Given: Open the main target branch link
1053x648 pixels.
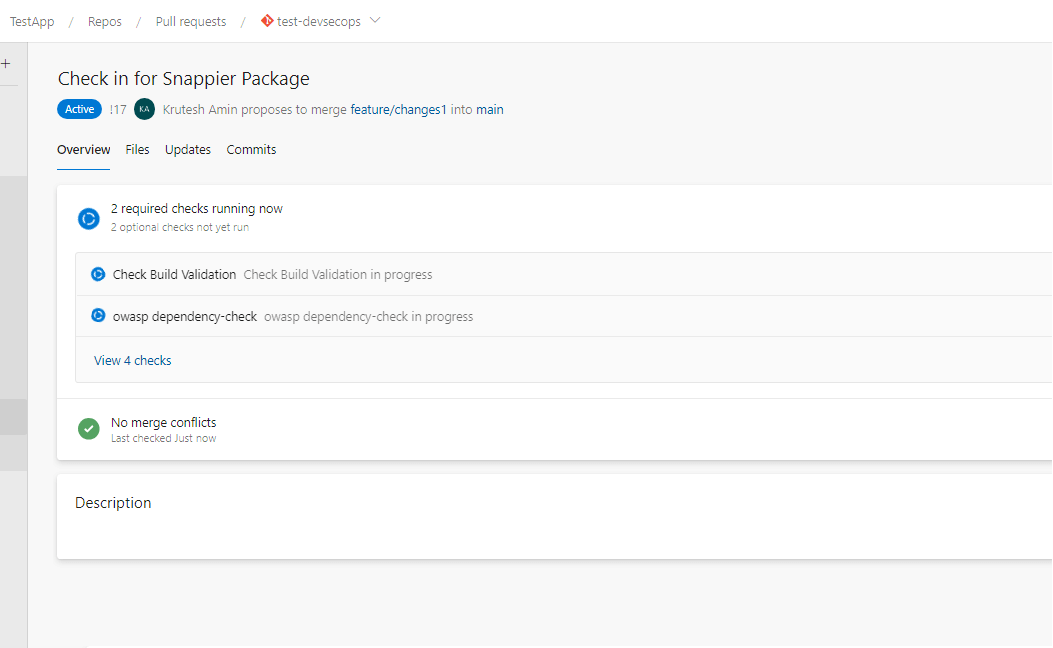Looking at the screenshot, I should tap(490, 110).
